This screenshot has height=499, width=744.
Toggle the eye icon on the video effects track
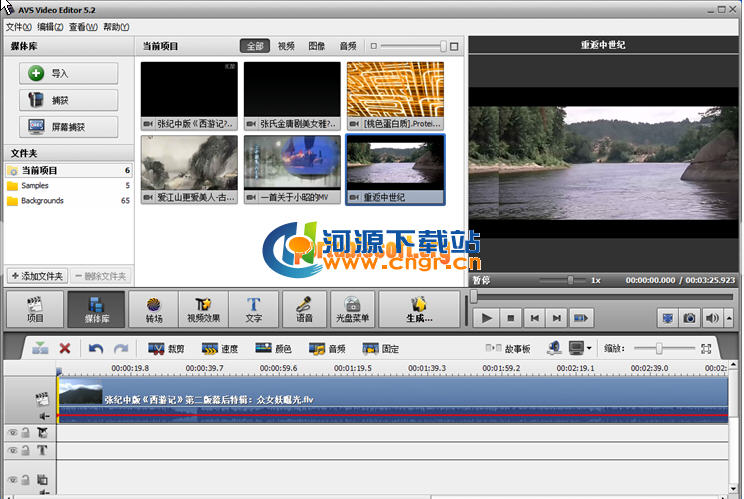[x=12, y=432]
